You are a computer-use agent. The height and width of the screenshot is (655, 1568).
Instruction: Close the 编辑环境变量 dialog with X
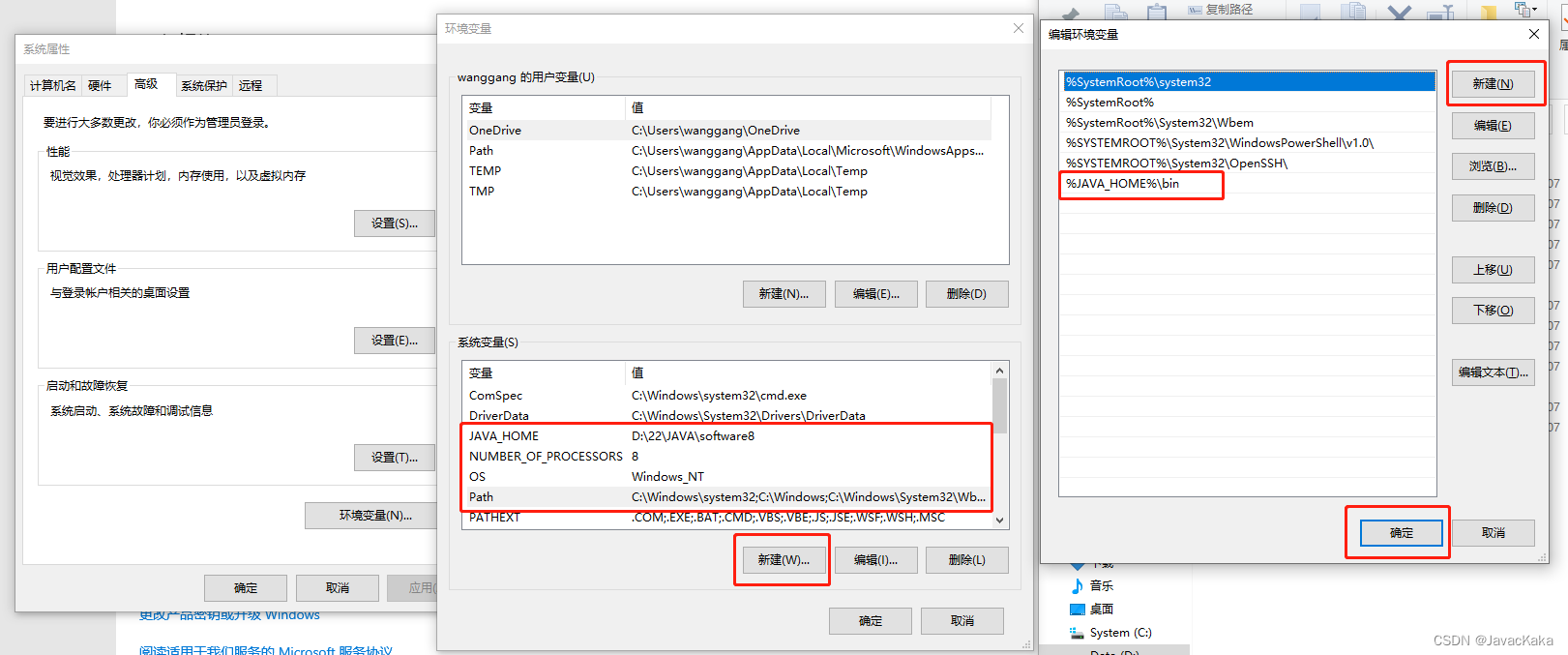pyautogui.click(x=1534, y=34)
